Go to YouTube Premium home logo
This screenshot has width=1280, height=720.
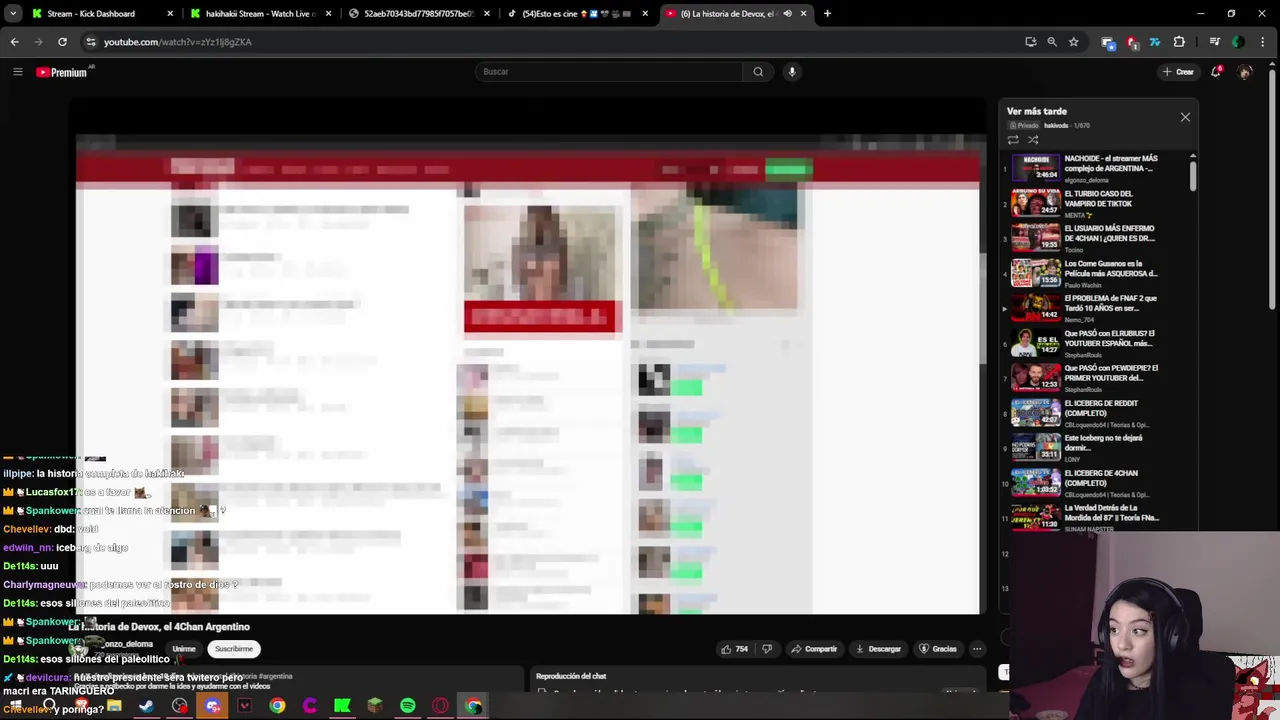coord(62,72)
